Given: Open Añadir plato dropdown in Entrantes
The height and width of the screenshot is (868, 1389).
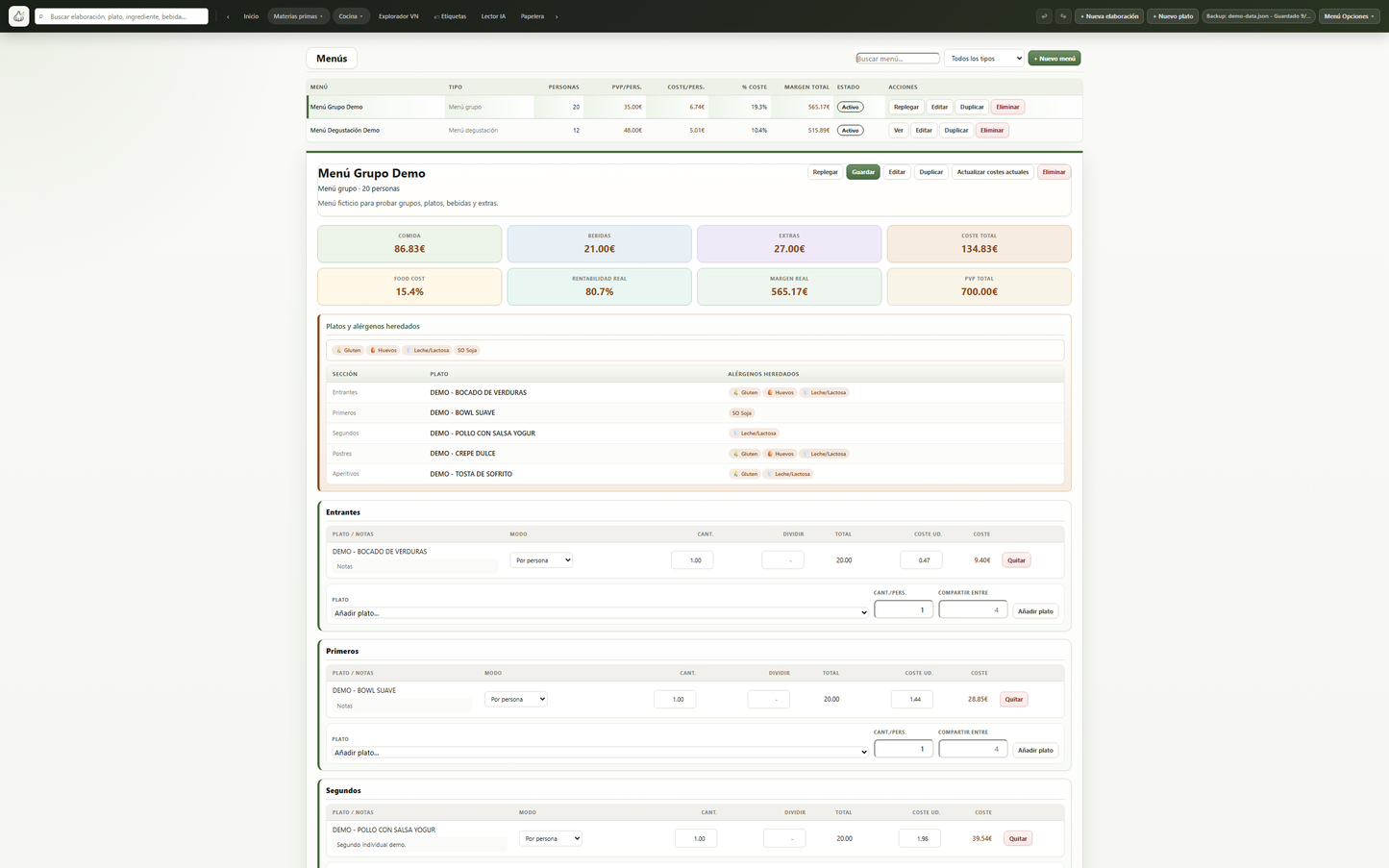Looking at the screenshot, I should 600,612.
